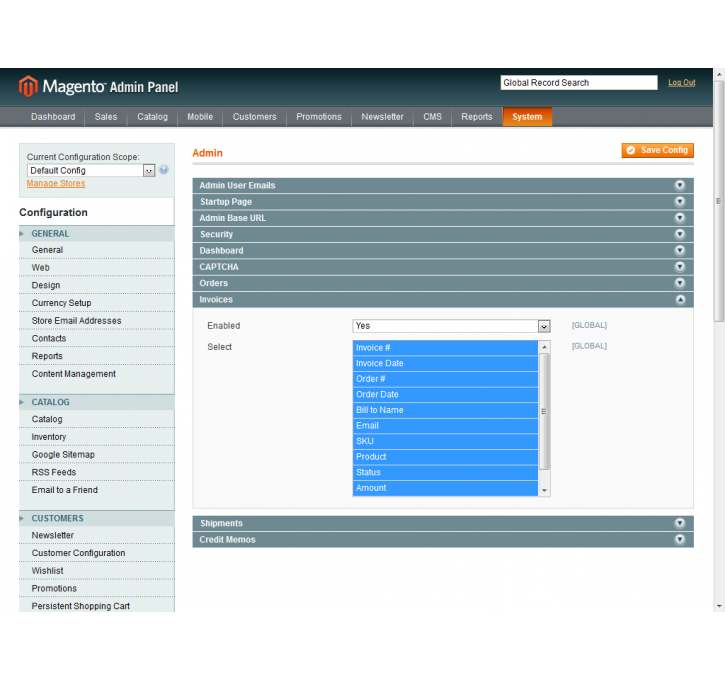
Task: Expand the Shipments section header
Action: (x=443, y=523)
